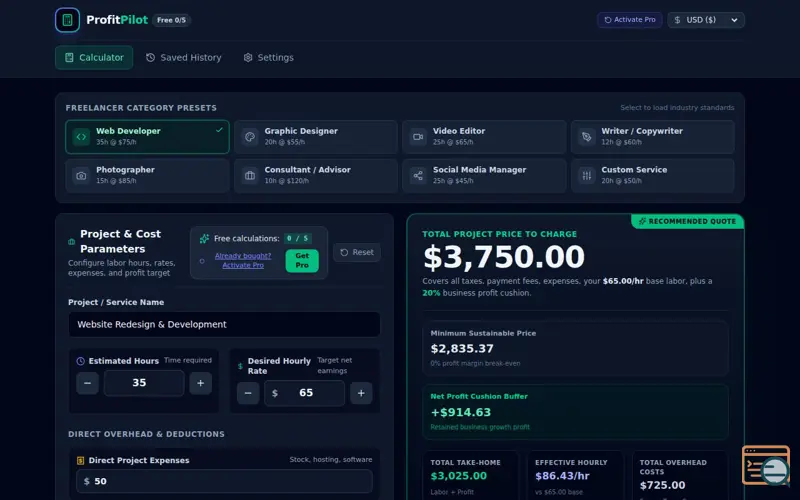Click the $3,750.00 total project price
800x500 pixels.
point(504,257)
